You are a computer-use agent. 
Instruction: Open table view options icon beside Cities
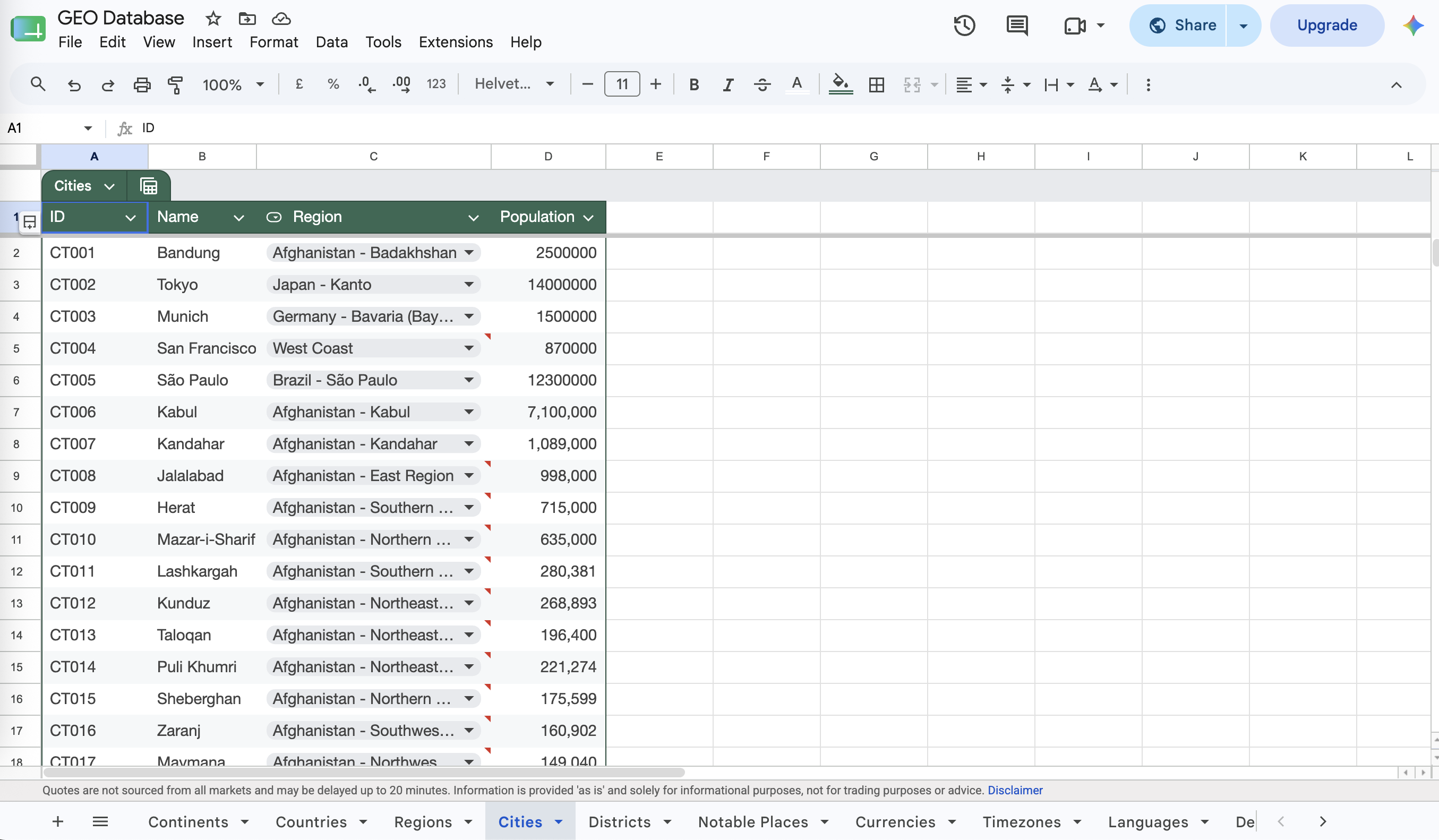tap(149, 186)
